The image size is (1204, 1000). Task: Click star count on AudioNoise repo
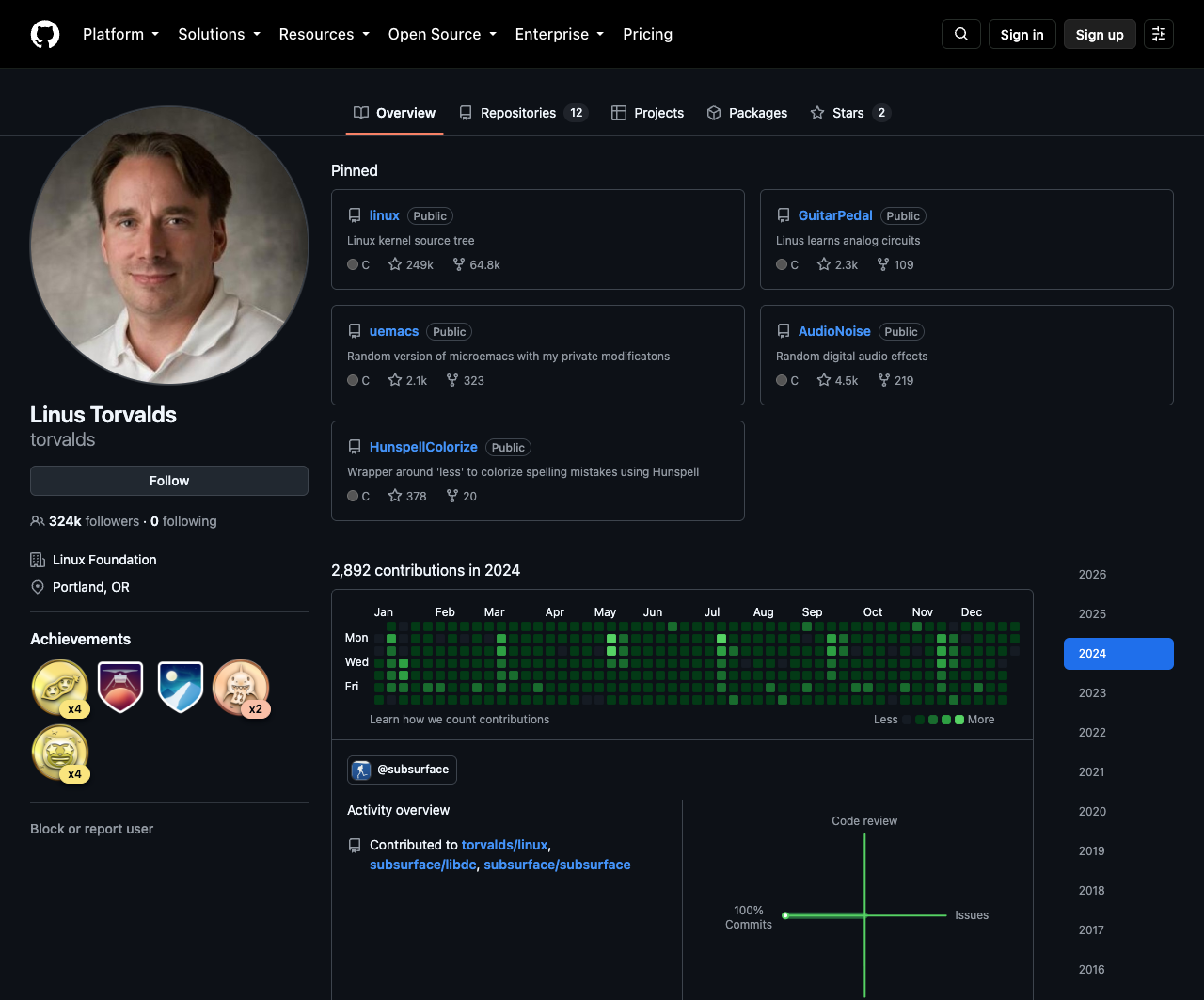point(837,380)
